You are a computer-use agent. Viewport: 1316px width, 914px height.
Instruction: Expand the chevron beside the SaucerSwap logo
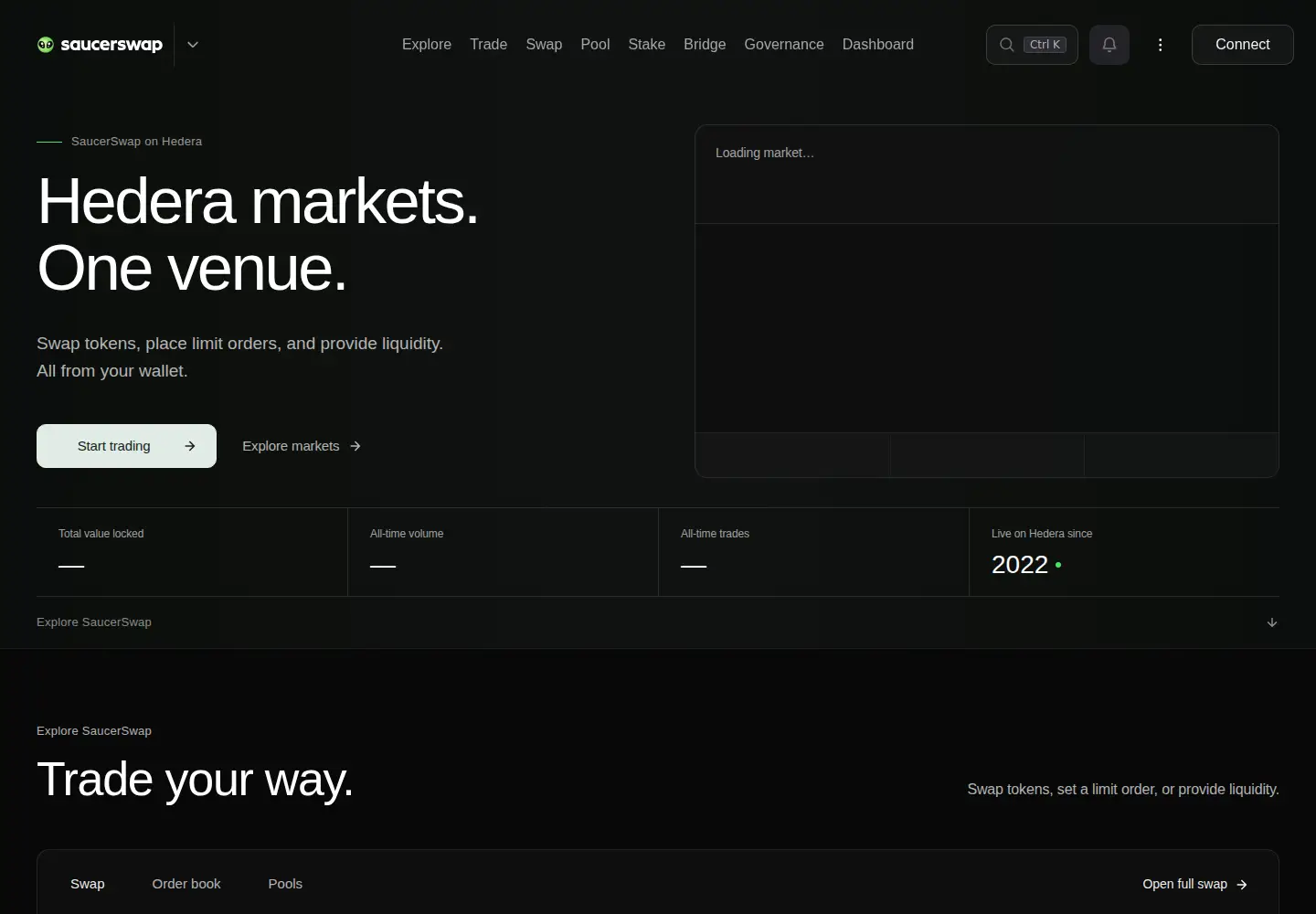click(x=193, y=45)
